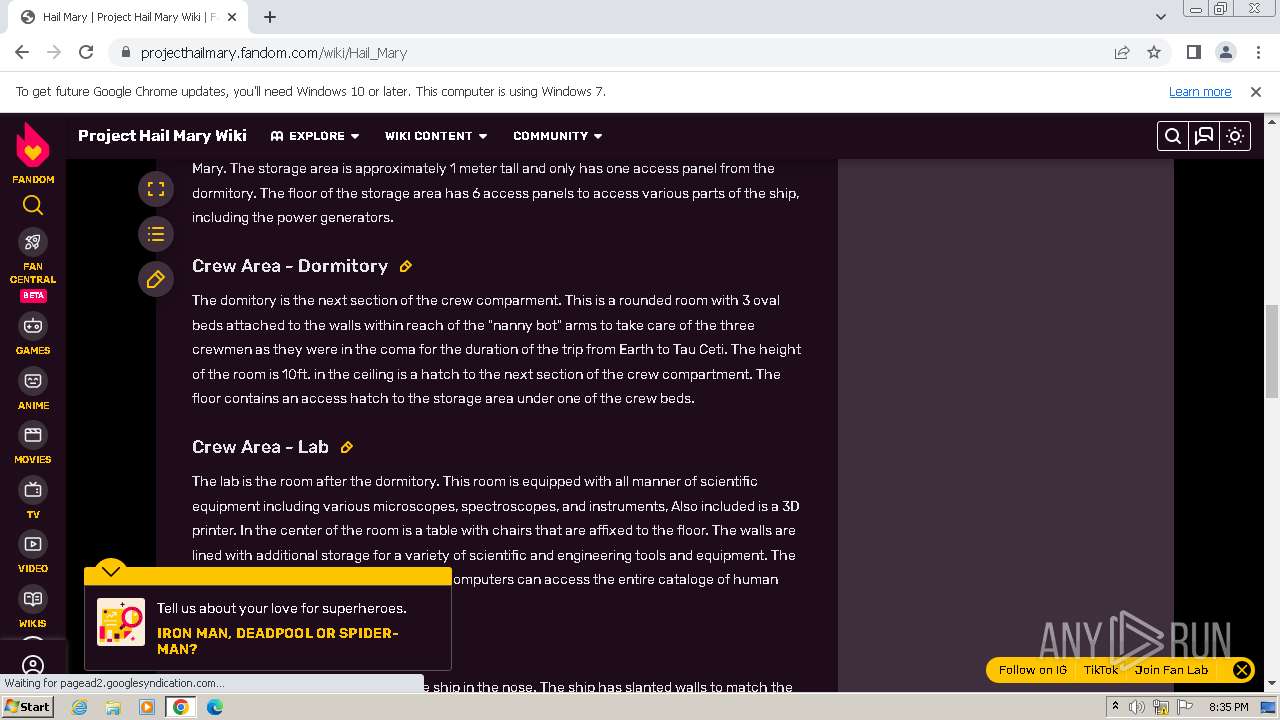Image resolution: width=1280 pixels, height=720 pixels.
Task: Open Microsoft Edge from taskbar
Action: click(215, 707)
